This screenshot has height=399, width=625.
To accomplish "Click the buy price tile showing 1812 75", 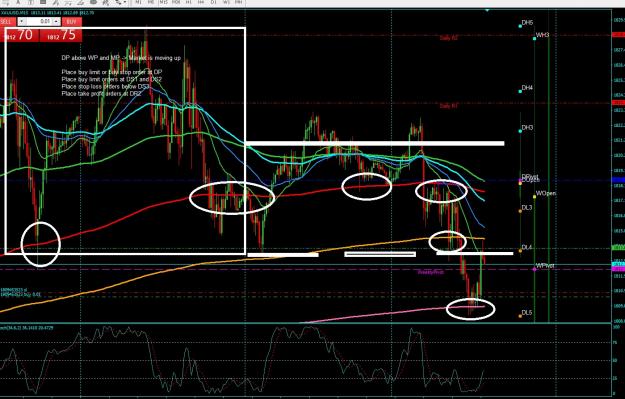I will (61, 35).
